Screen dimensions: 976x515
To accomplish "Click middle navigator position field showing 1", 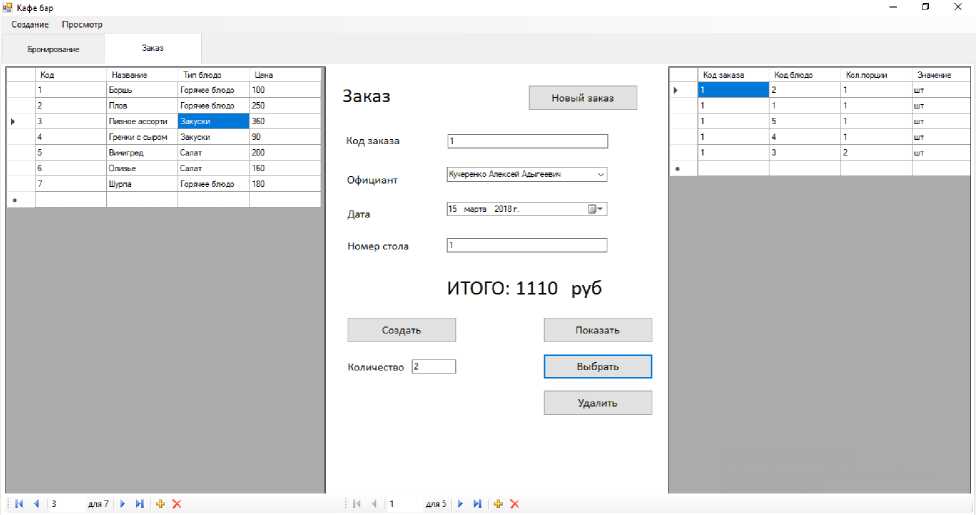I will [x=403, y=504].
